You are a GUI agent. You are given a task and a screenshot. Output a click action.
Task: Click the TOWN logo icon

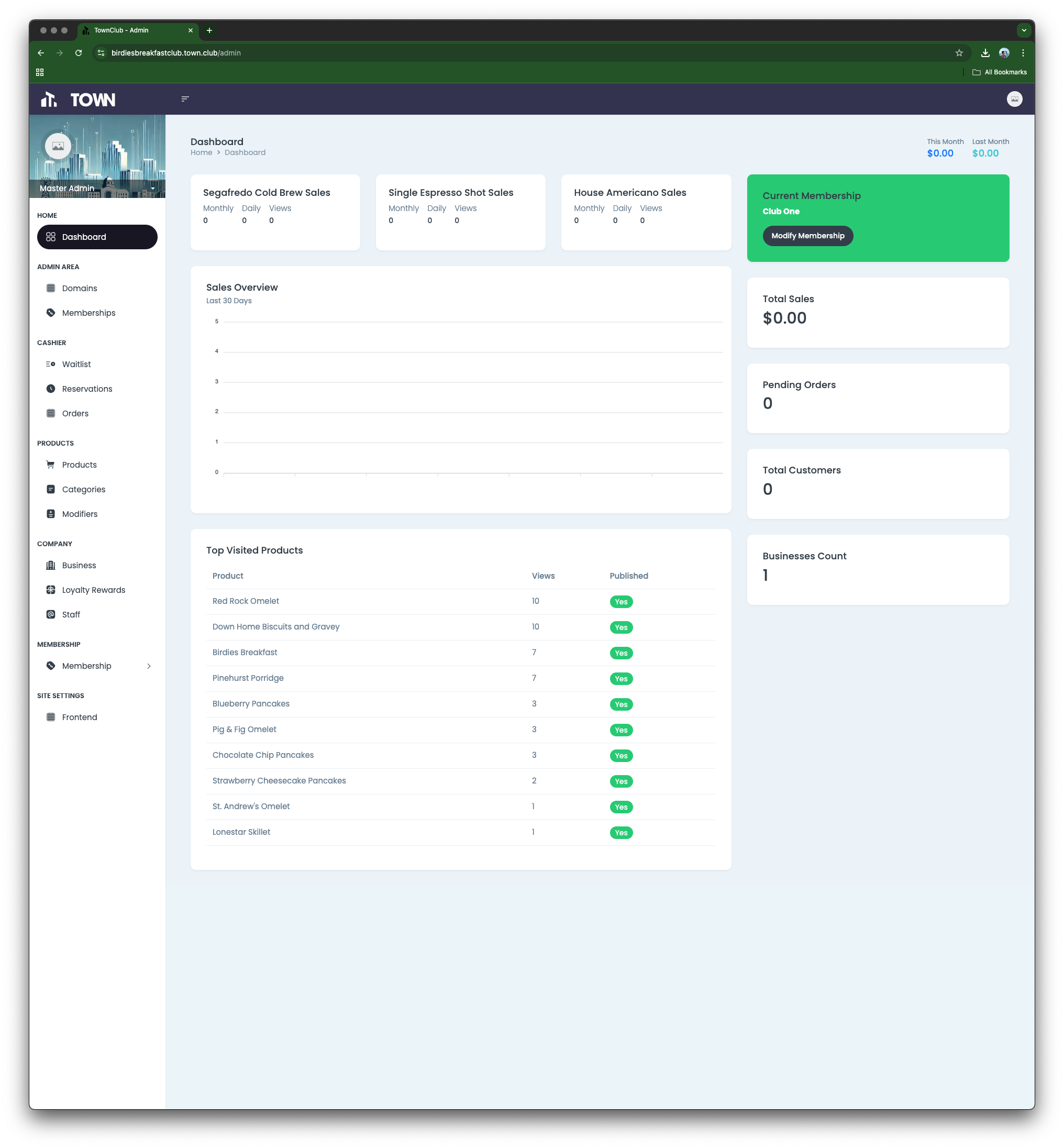coord(49,100)
